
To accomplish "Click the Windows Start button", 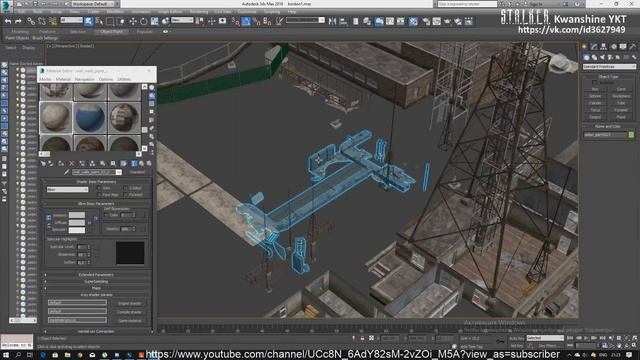I will point(6,355).
